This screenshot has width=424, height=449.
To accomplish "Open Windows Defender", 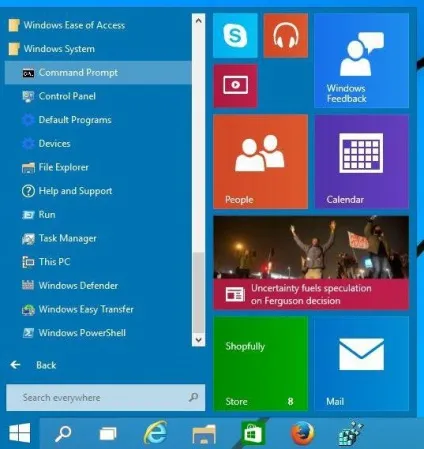I will (98, 286).
